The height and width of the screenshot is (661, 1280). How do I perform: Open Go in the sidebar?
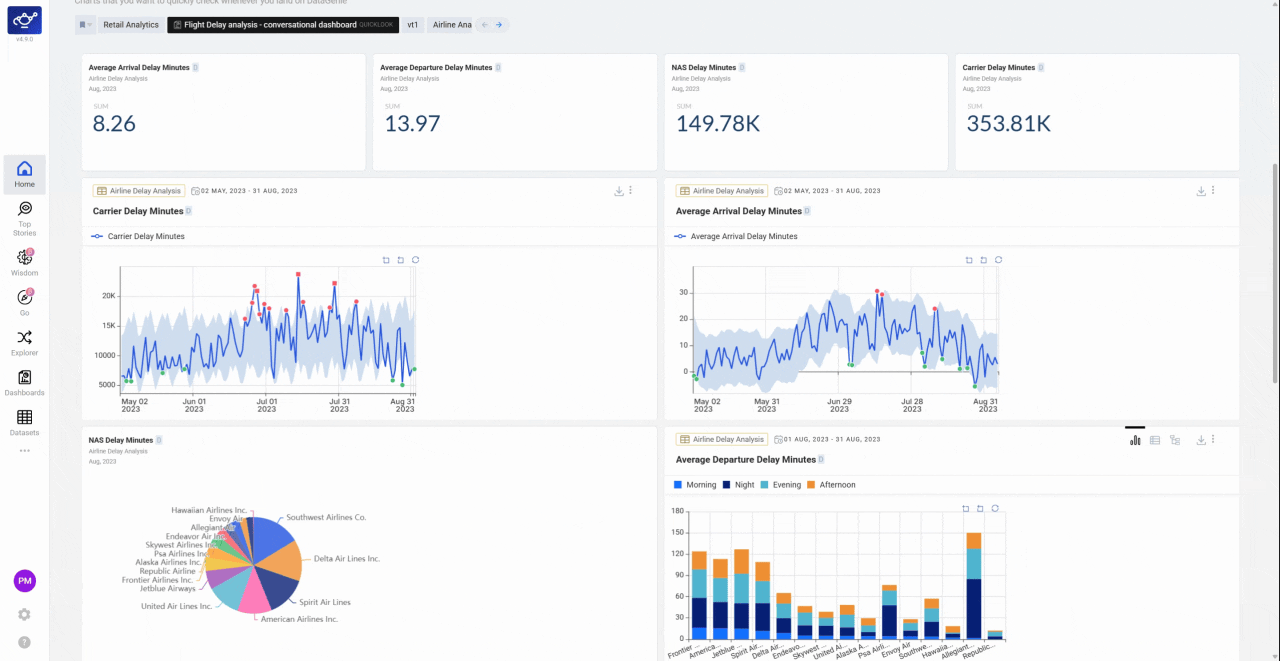24,302
